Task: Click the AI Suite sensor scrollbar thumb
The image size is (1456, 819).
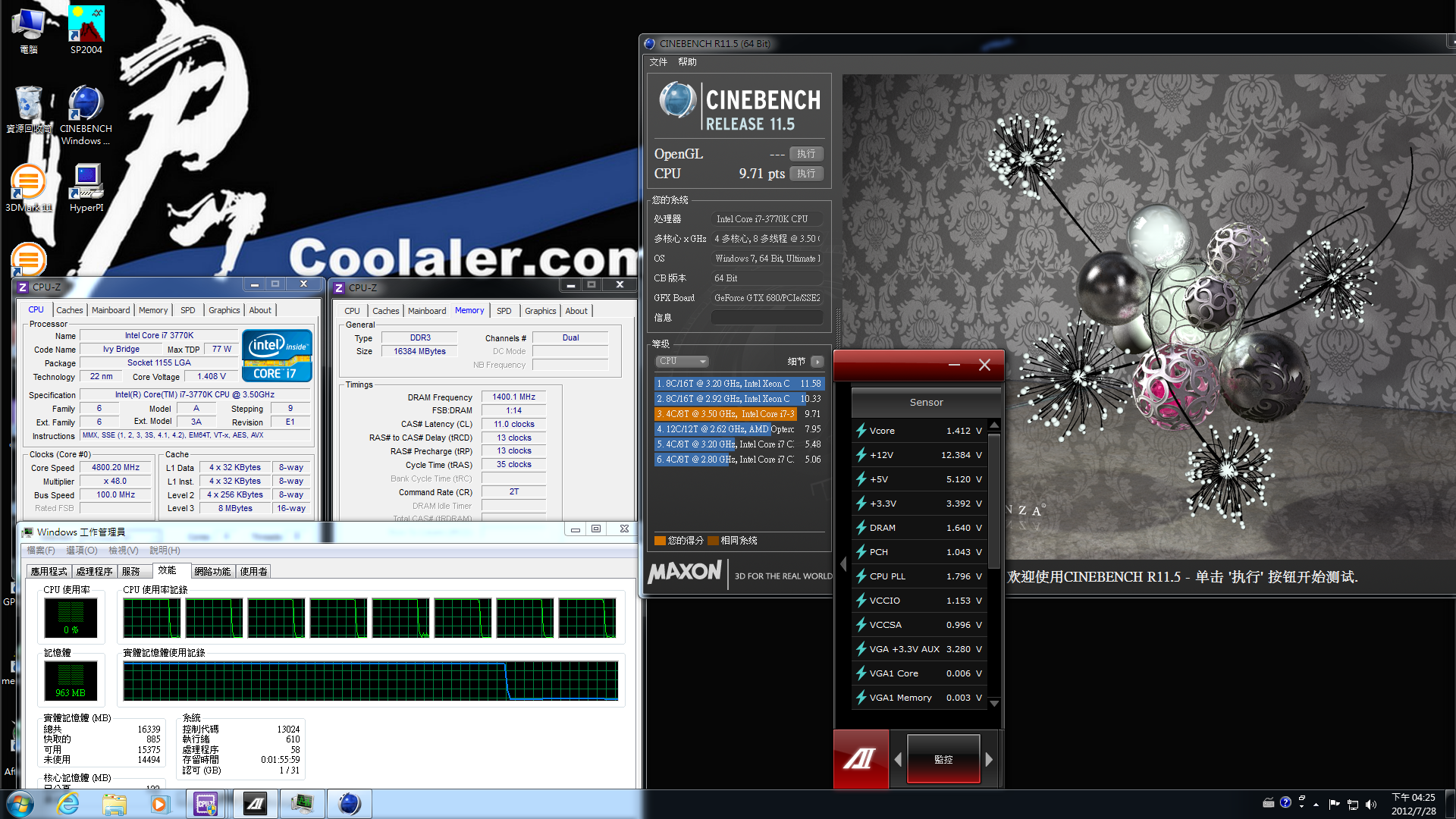Action: tap(994, 500)
